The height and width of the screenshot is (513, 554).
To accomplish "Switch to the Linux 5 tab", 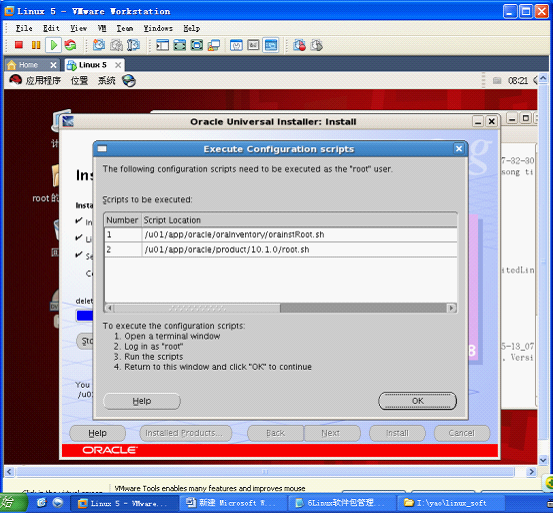I will pos(93,65).
